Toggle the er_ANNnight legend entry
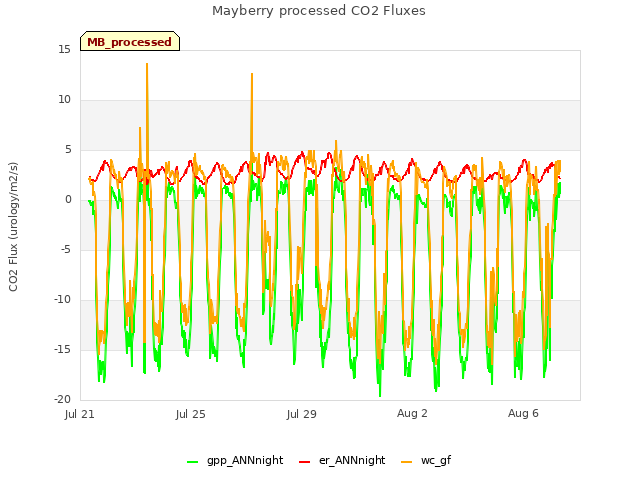This screenshot has height=480, width=640. point(342,460)
